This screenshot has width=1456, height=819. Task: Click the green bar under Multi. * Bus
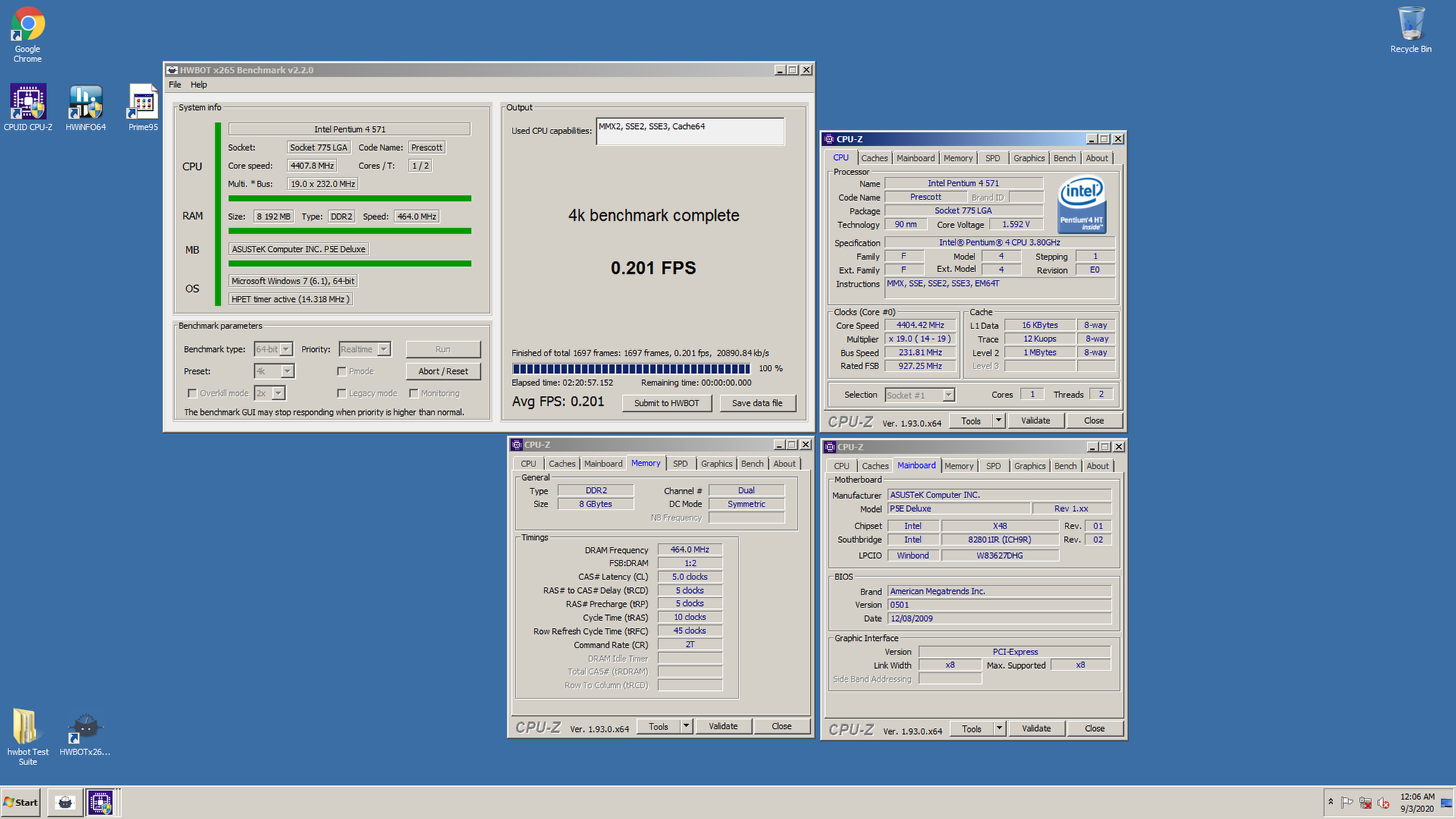(x=350, y=199)
